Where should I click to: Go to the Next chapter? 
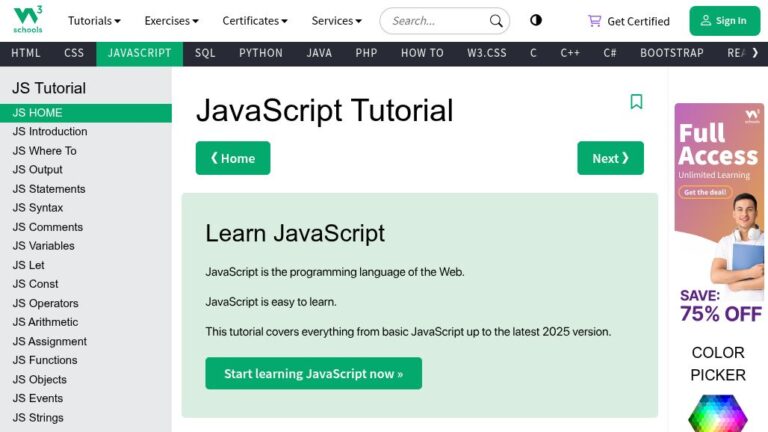click(x=610, y=158)
